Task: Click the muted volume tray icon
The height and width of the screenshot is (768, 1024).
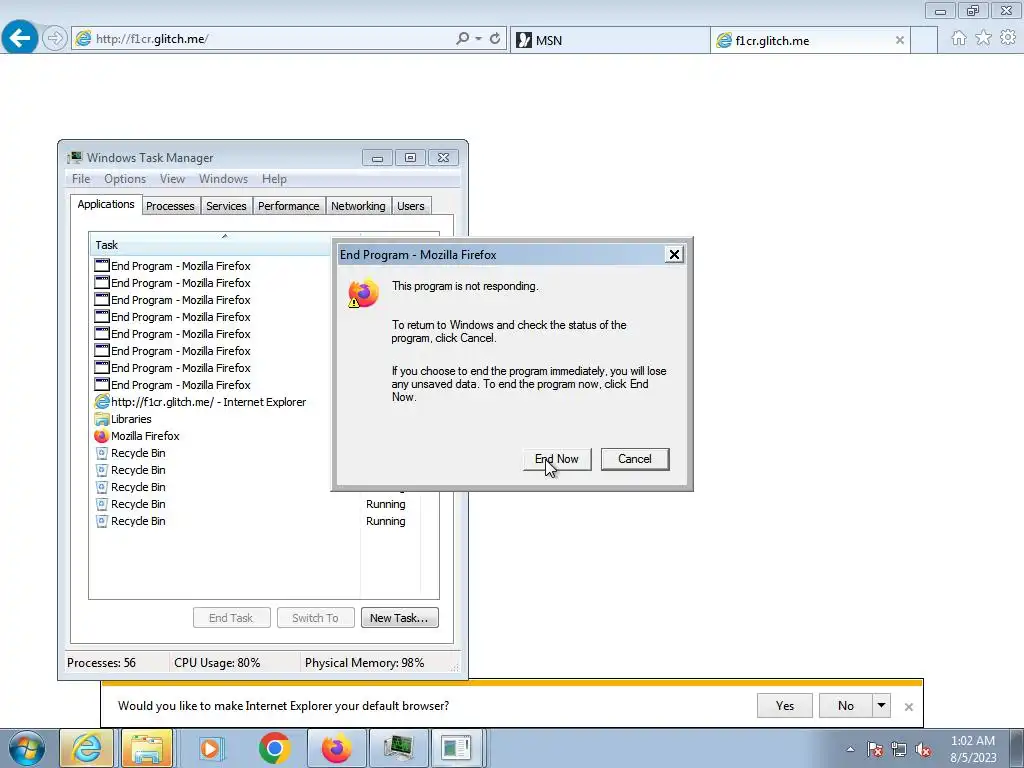Action: click(x=923, y=749)
